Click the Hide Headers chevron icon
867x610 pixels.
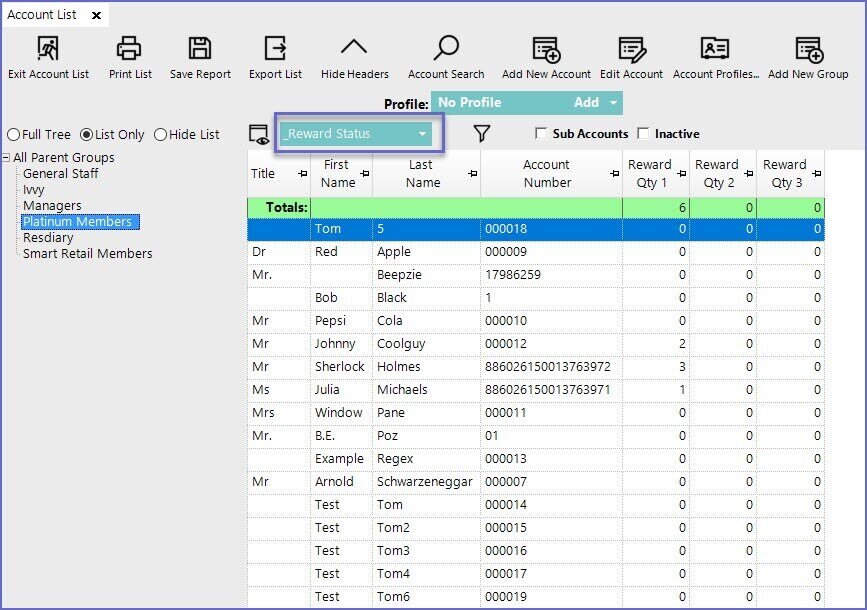[354, 49]
